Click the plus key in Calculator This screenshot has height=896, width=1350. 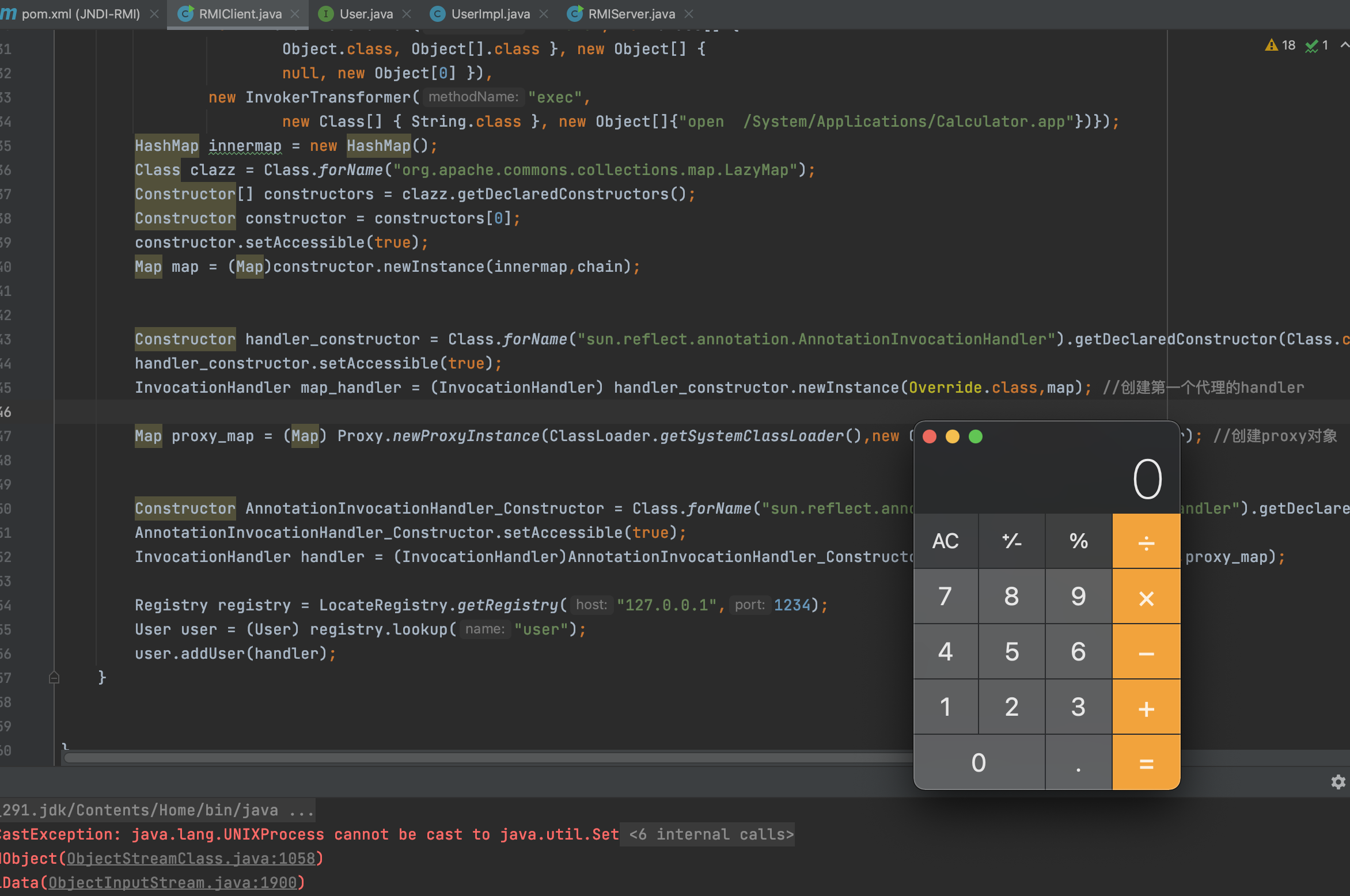tap(1146, 707)
